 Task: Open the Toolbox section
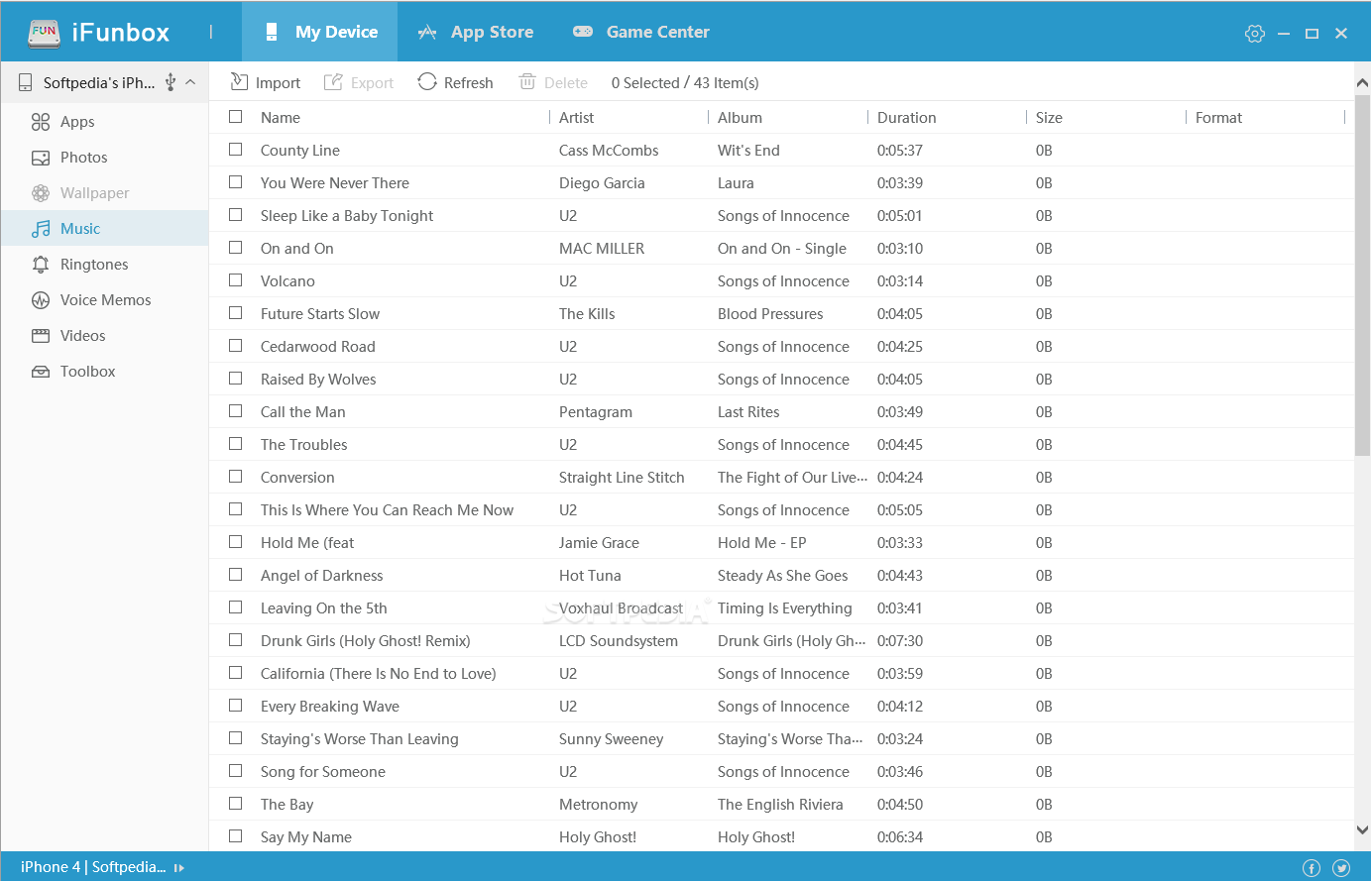(x=104, y=372)
